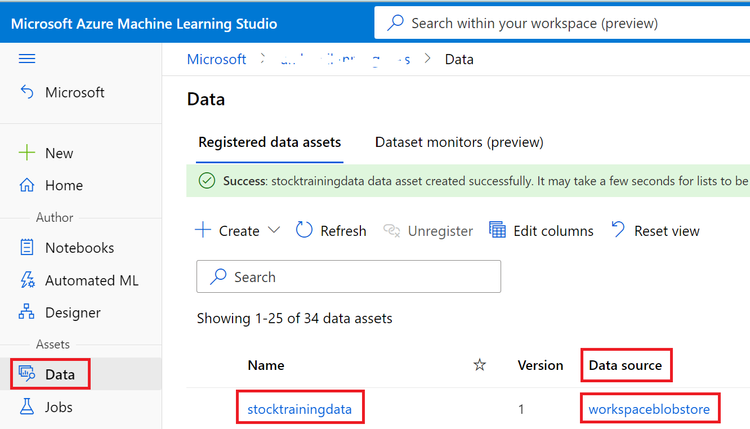Select the Registered data assets tab
The height and width of the screenshot is (429, 750).
pos(270,142)
